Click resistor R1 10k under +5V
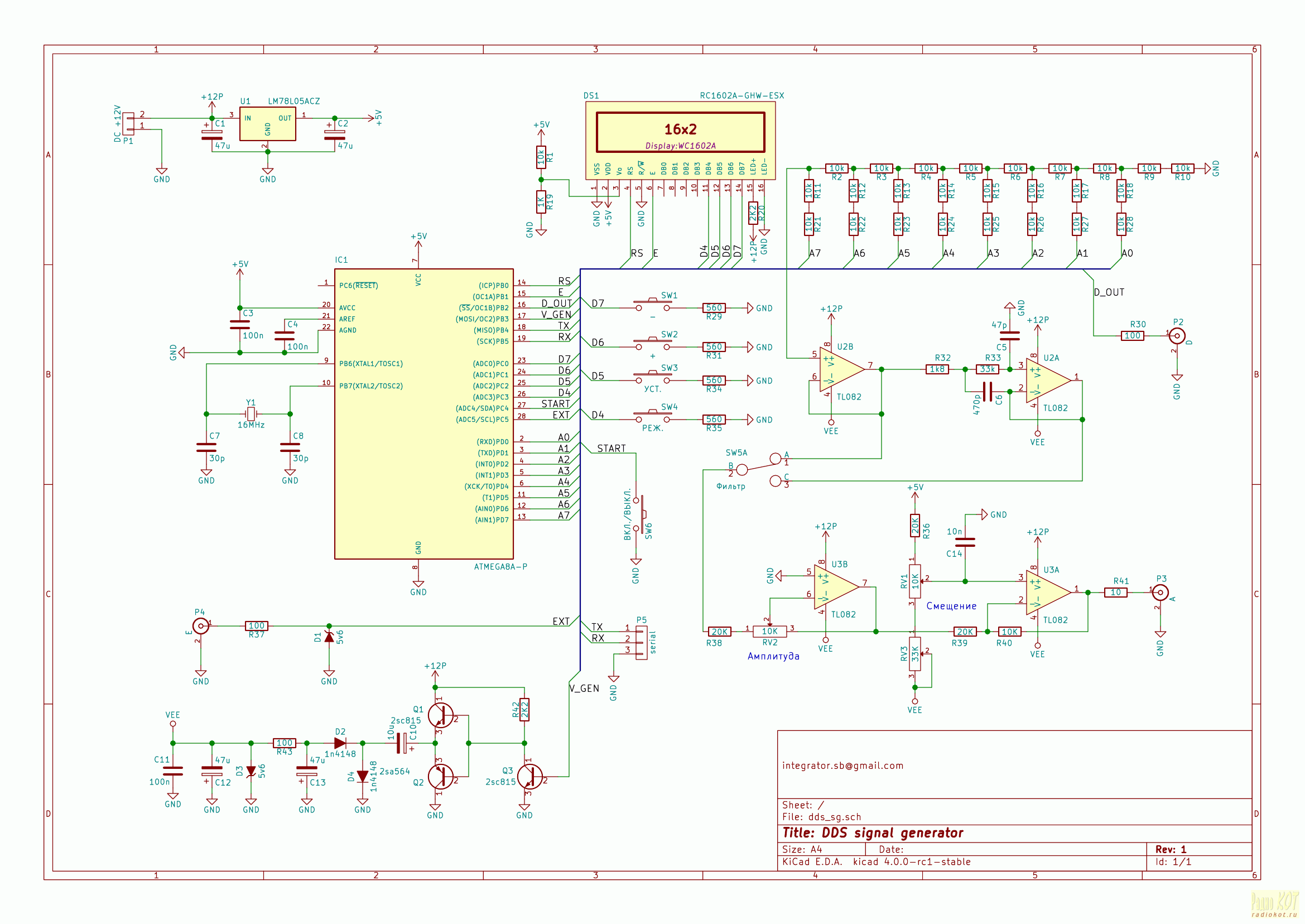The image size is (1305, 924). point(541,157)
